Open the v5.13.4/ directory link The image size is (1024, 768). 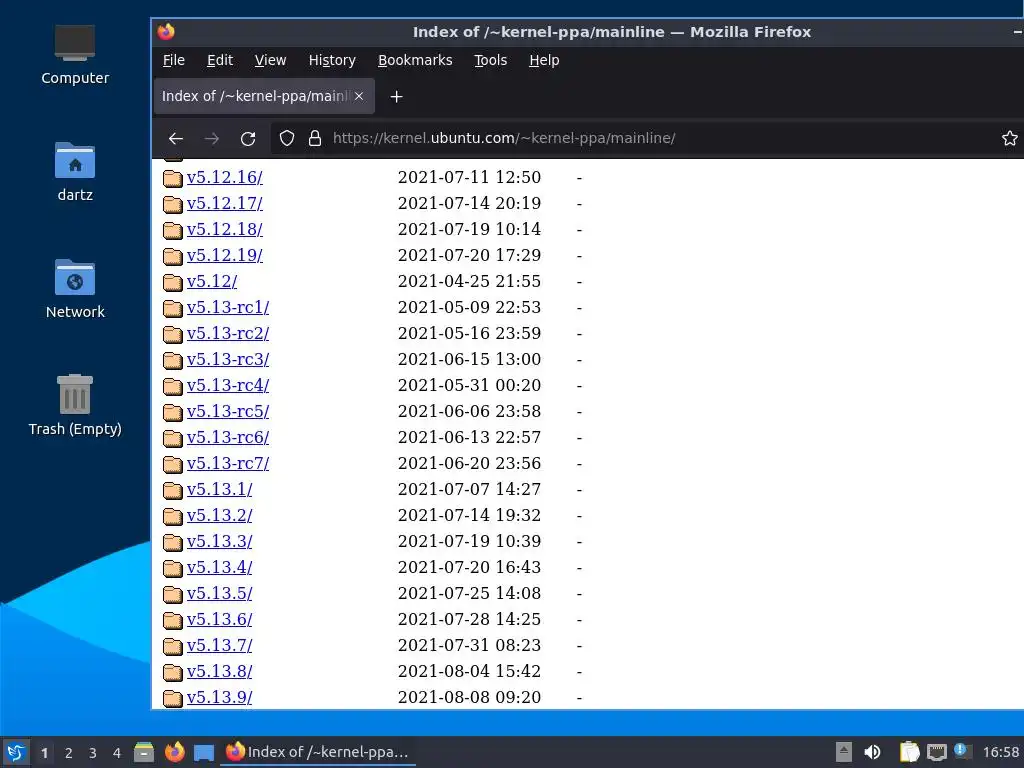[x=219, y=567]
